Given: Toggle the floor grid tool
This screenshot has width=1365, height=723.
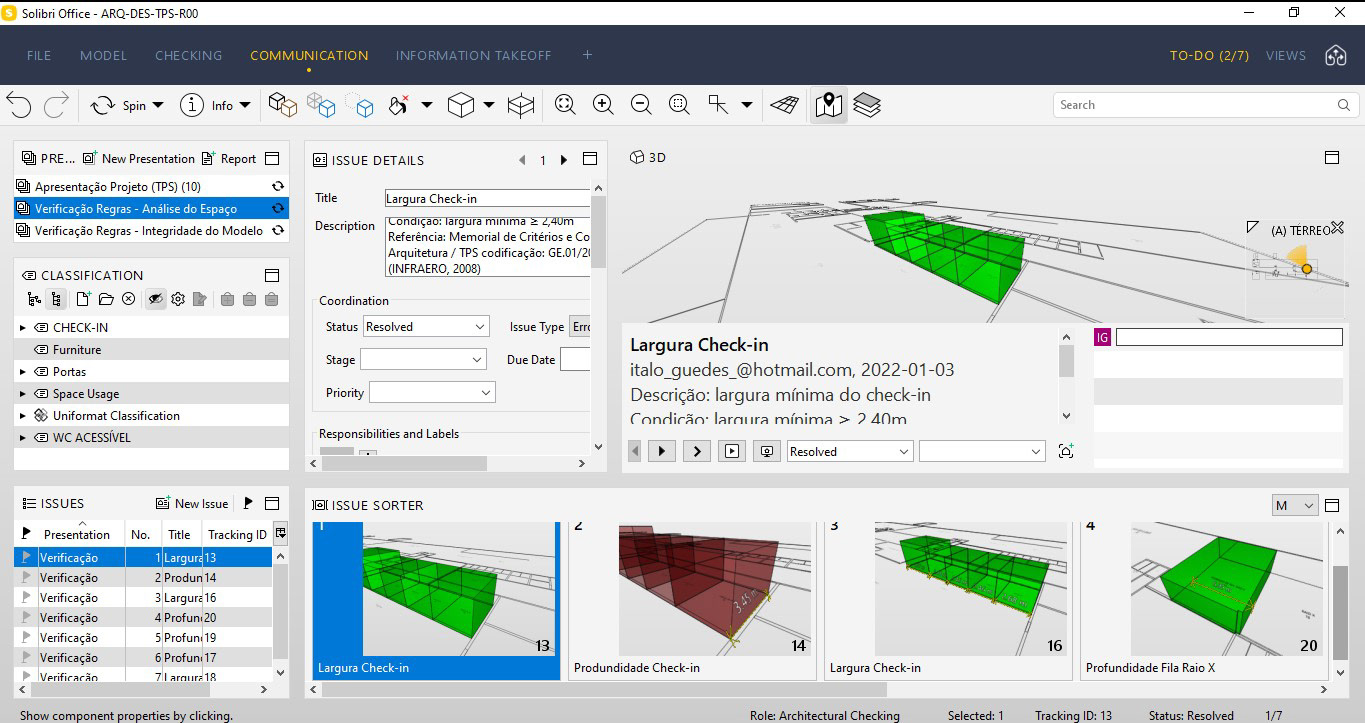Looking at the screenshot, I should (x=785, y=105).
